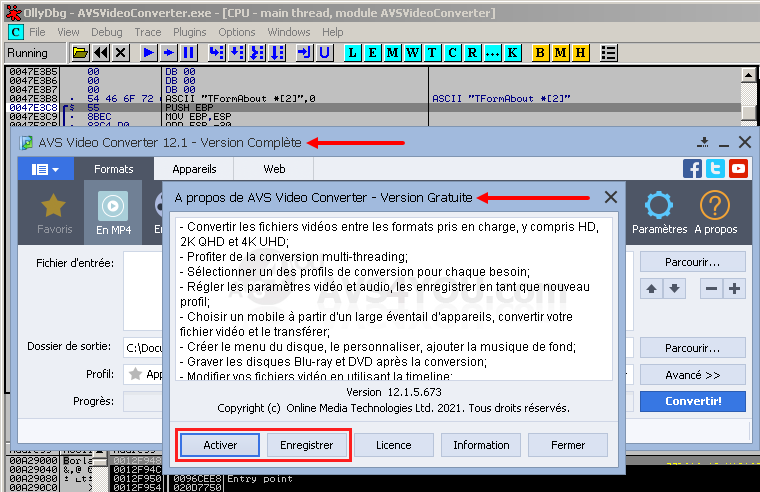
Task: Open AVS Facebook page icon
Action: pyautogui.click(x=692, y=169)
